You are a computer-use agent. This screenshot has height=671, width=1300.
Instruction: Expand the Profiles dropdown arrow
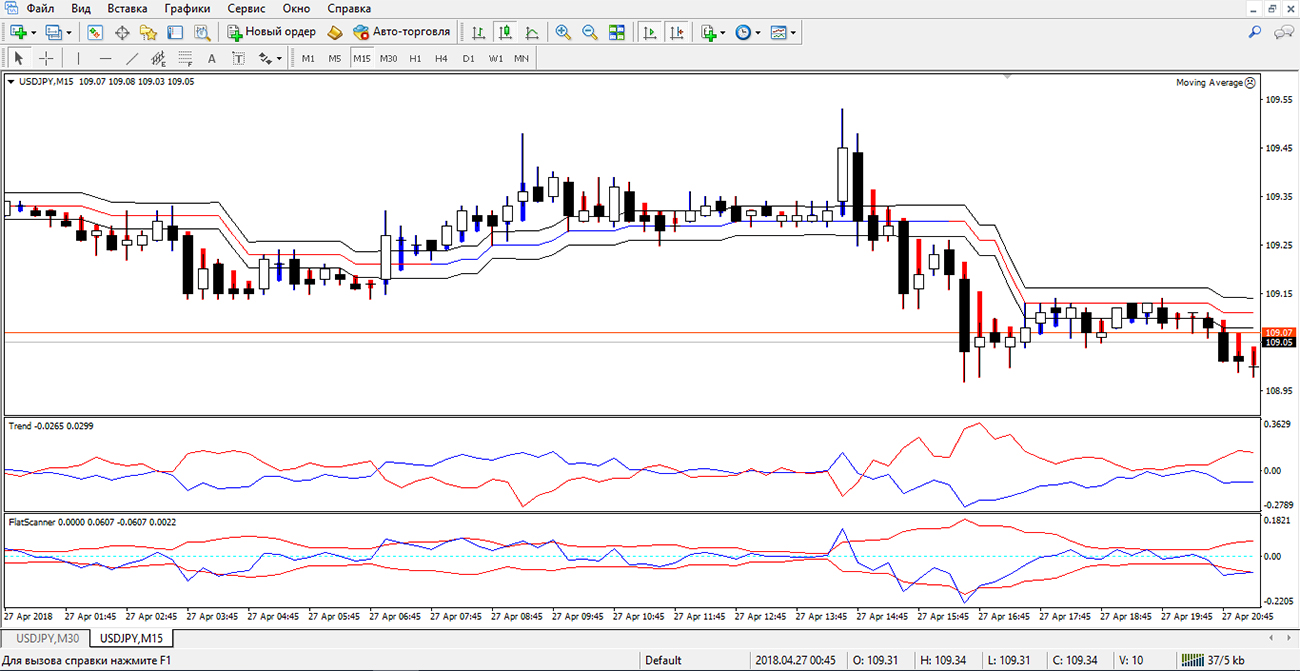tap(69, 32)
